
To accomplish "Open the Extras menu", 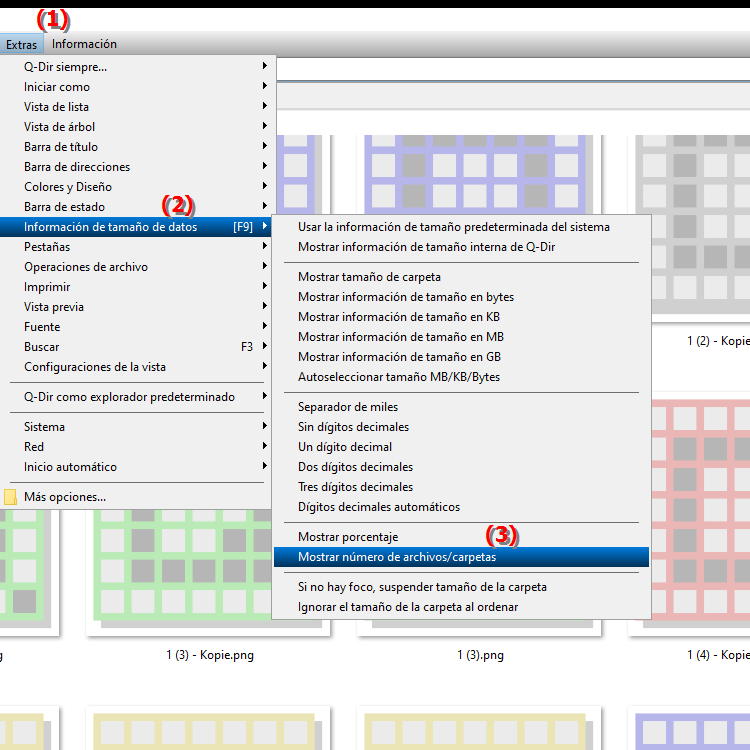I will click(x=22, y=44).
